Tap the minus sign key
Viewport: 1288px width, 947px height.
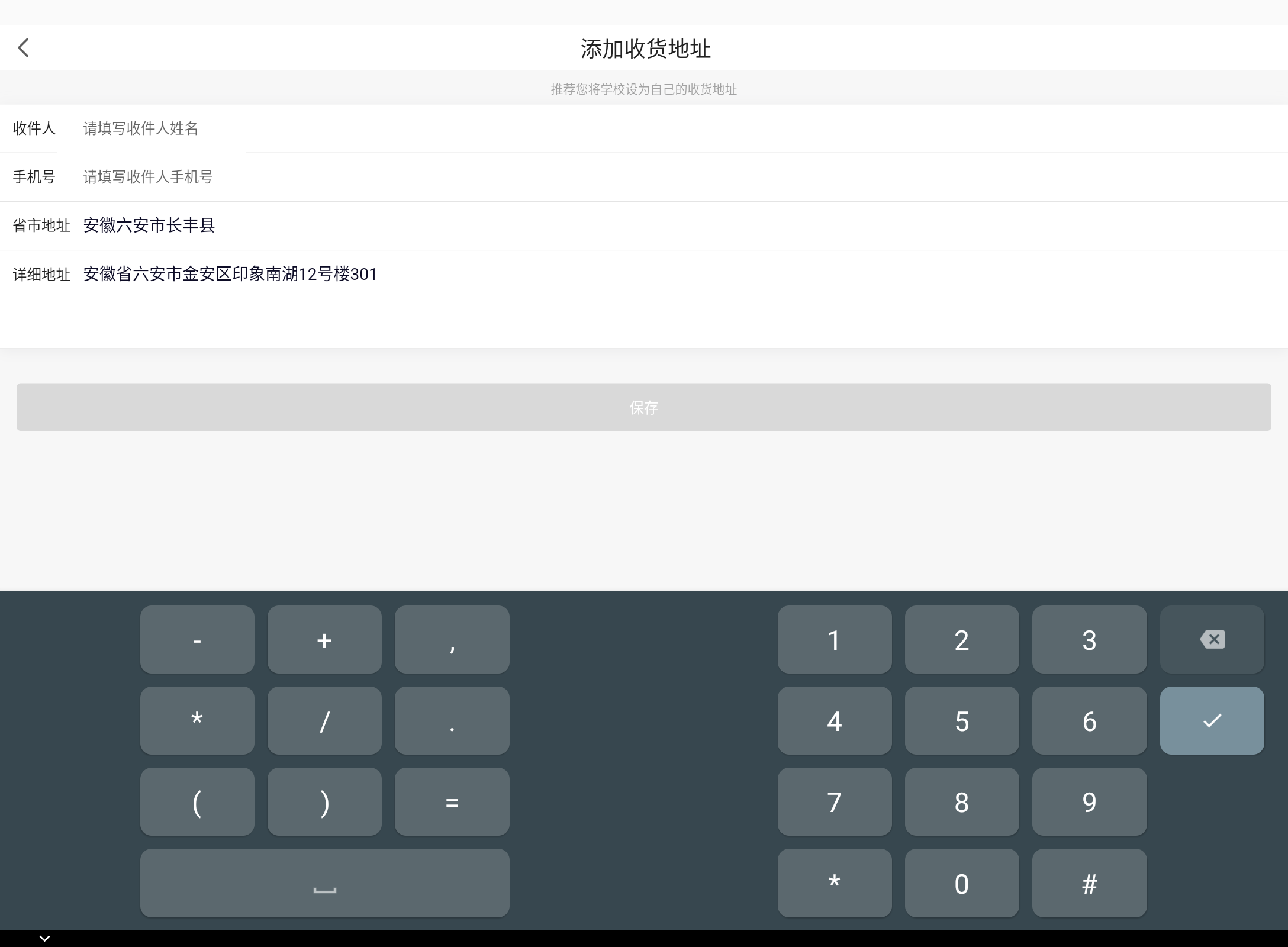click(197, 639)
